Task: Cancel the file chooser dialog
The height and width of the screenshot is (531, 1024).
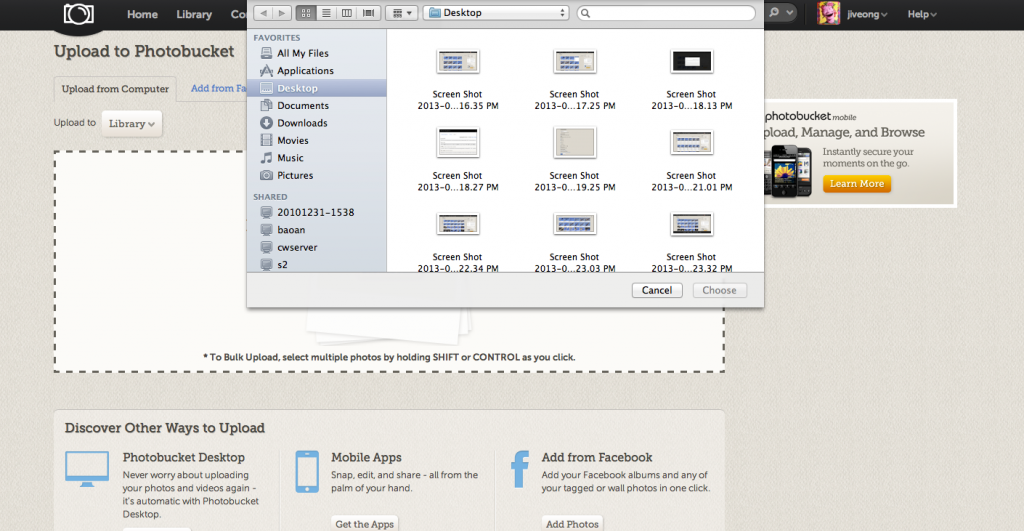Action: [657, 291]
